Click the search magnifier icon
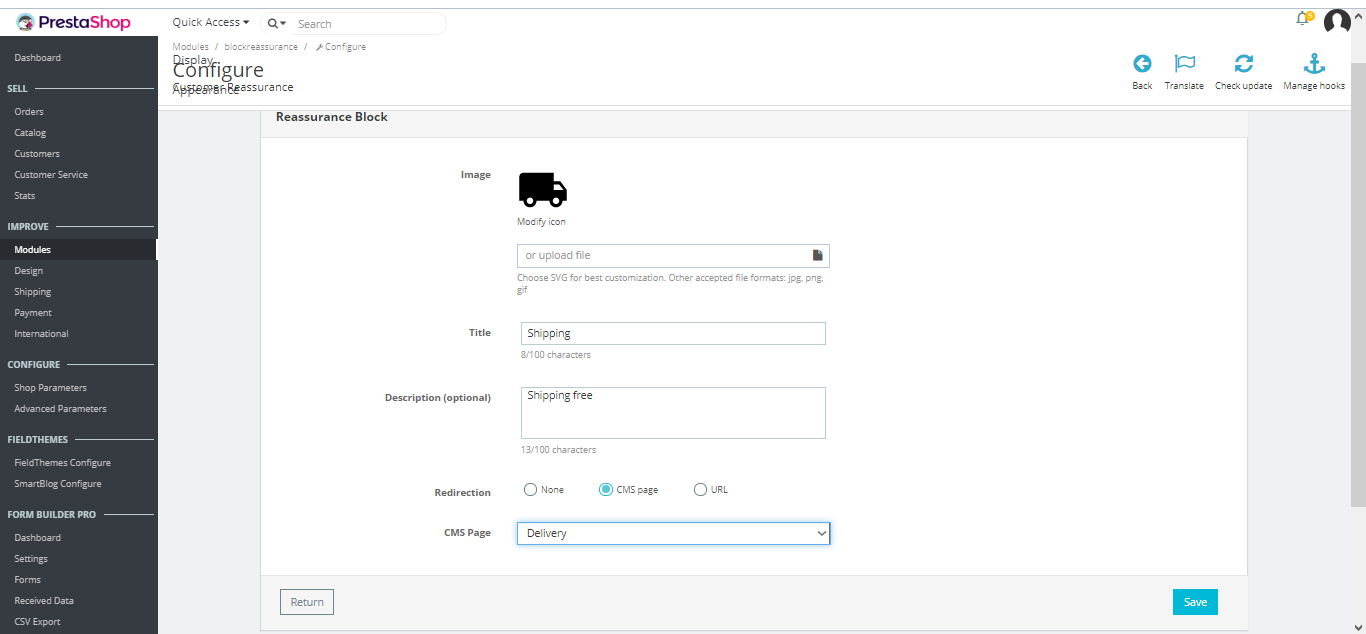Image resolution: width=1366 pixels, height=634 pixels. pos(272,23)
